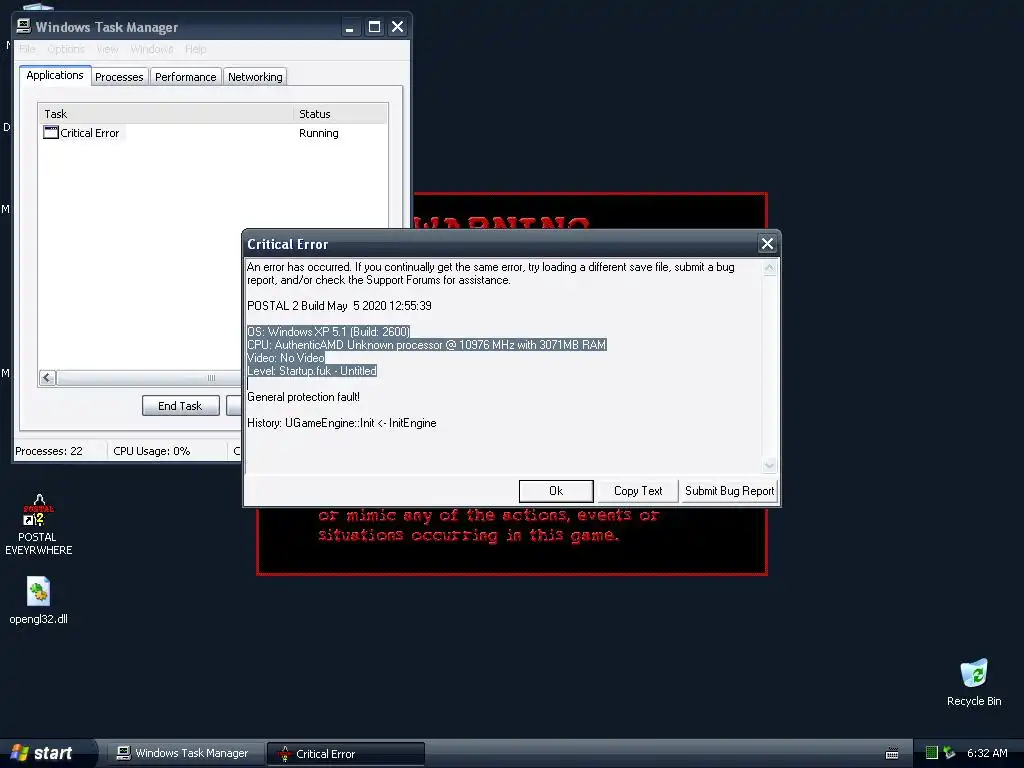Click the POSTAL 2 Build May 5 2020 line

pos(339,306)
